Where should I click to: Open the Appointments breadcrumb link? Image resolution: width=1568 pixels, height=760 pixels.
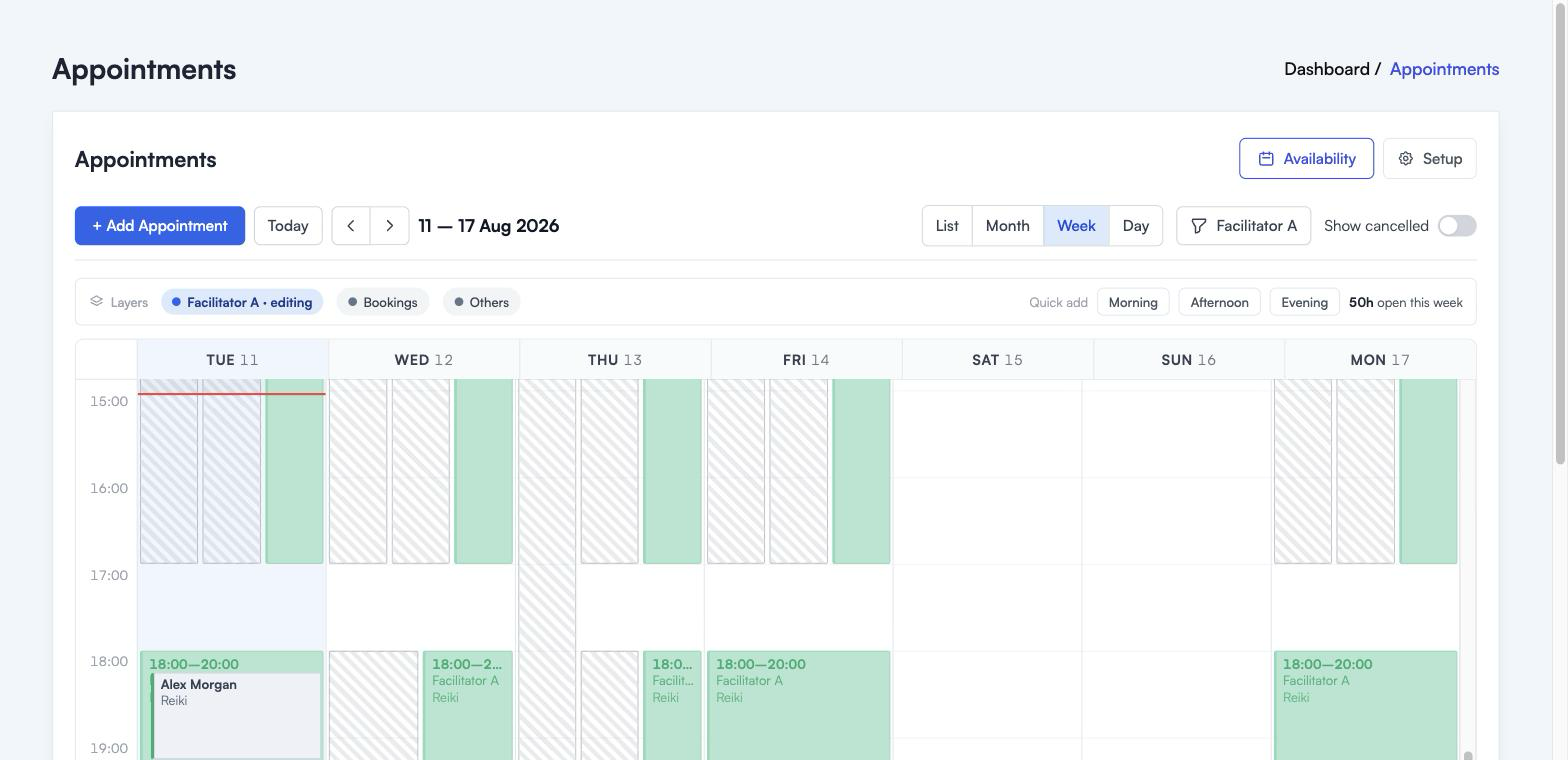tap(1444, 69)
